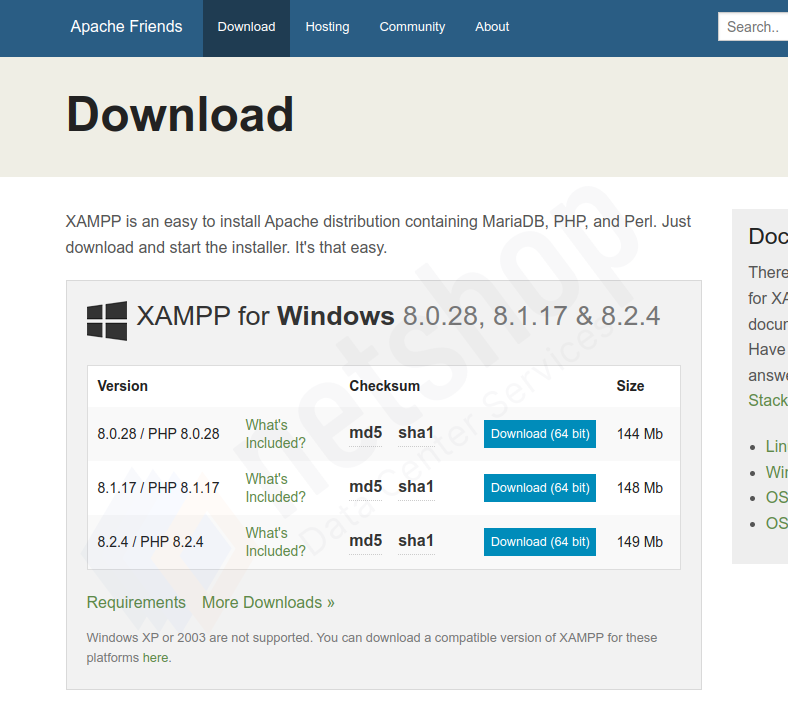
Task: Click the '8.2.4 / PHP 8.2.4' version cell
Action: click(x=150, y=542)
